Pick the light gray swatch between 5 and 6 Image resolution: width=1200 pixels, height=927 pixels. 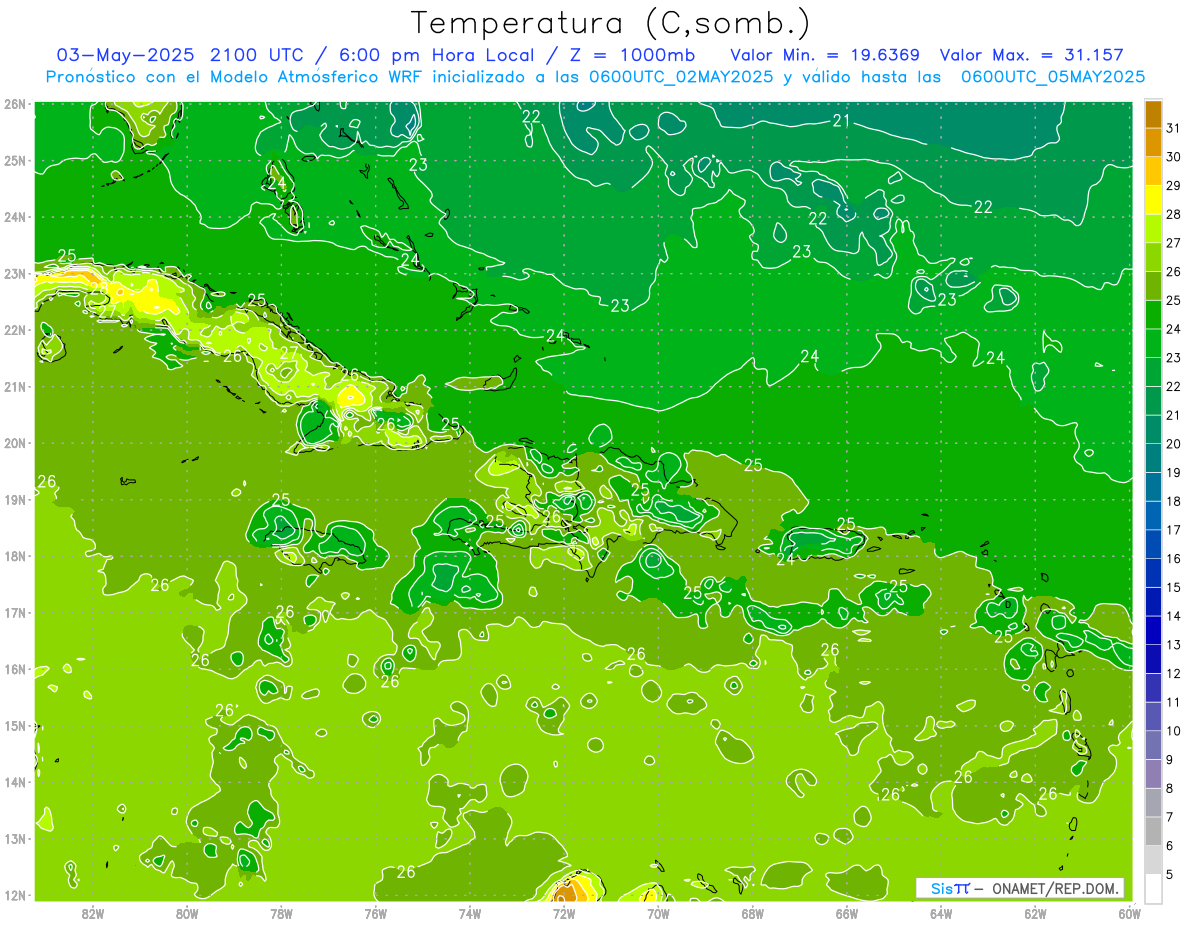1153,861
